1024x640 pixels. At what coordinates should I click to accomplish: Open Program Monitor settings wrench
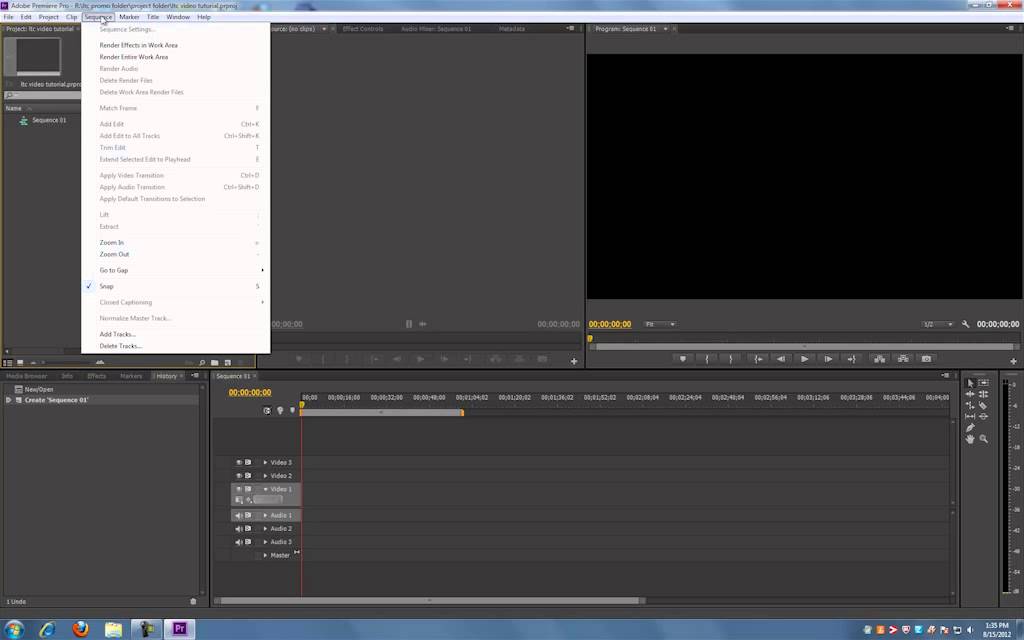(x=965, y=324)
